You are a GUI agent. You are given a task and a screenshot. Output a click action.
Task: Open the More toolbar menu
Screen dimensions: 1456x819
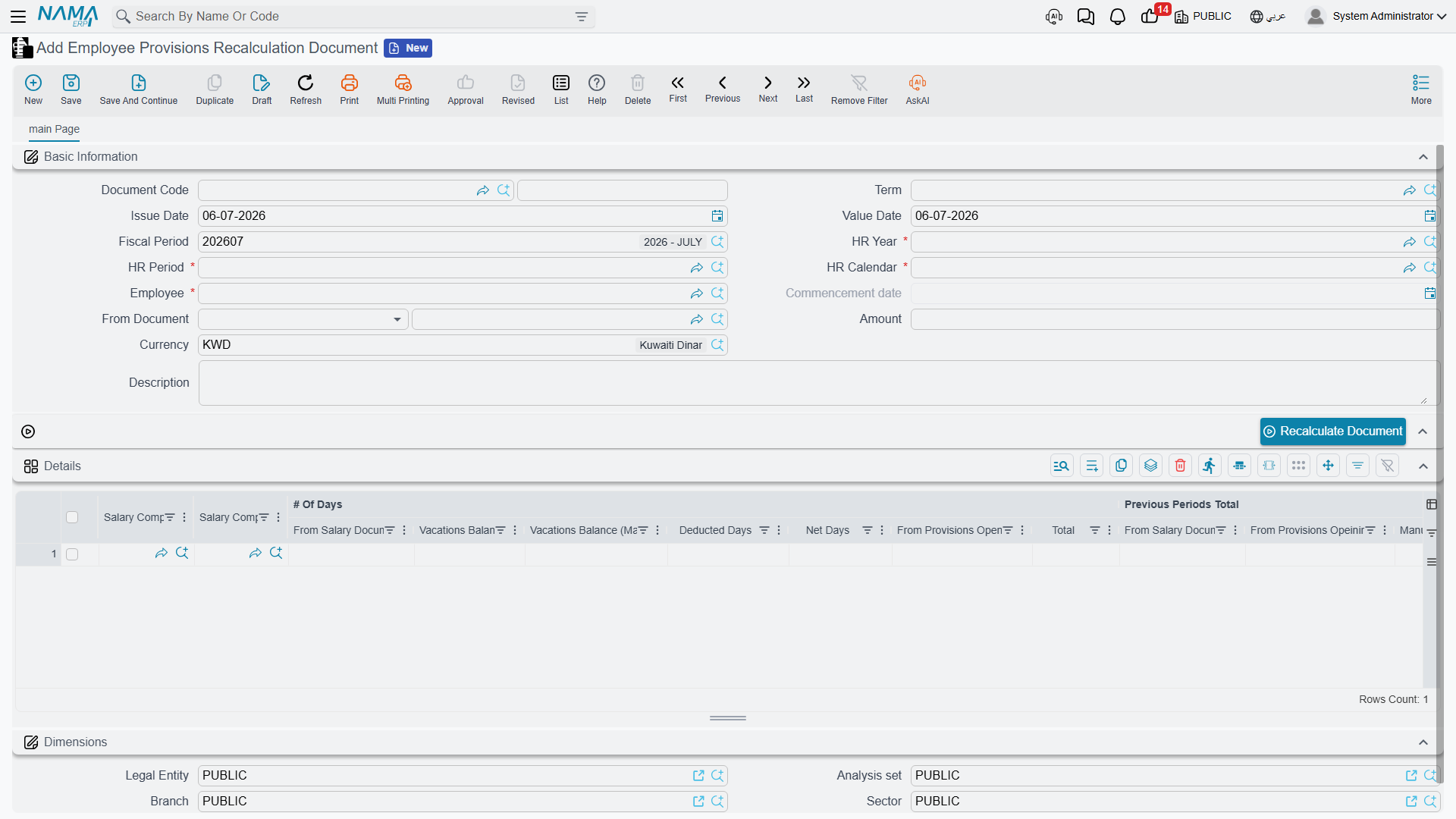tap(1421, 89)
